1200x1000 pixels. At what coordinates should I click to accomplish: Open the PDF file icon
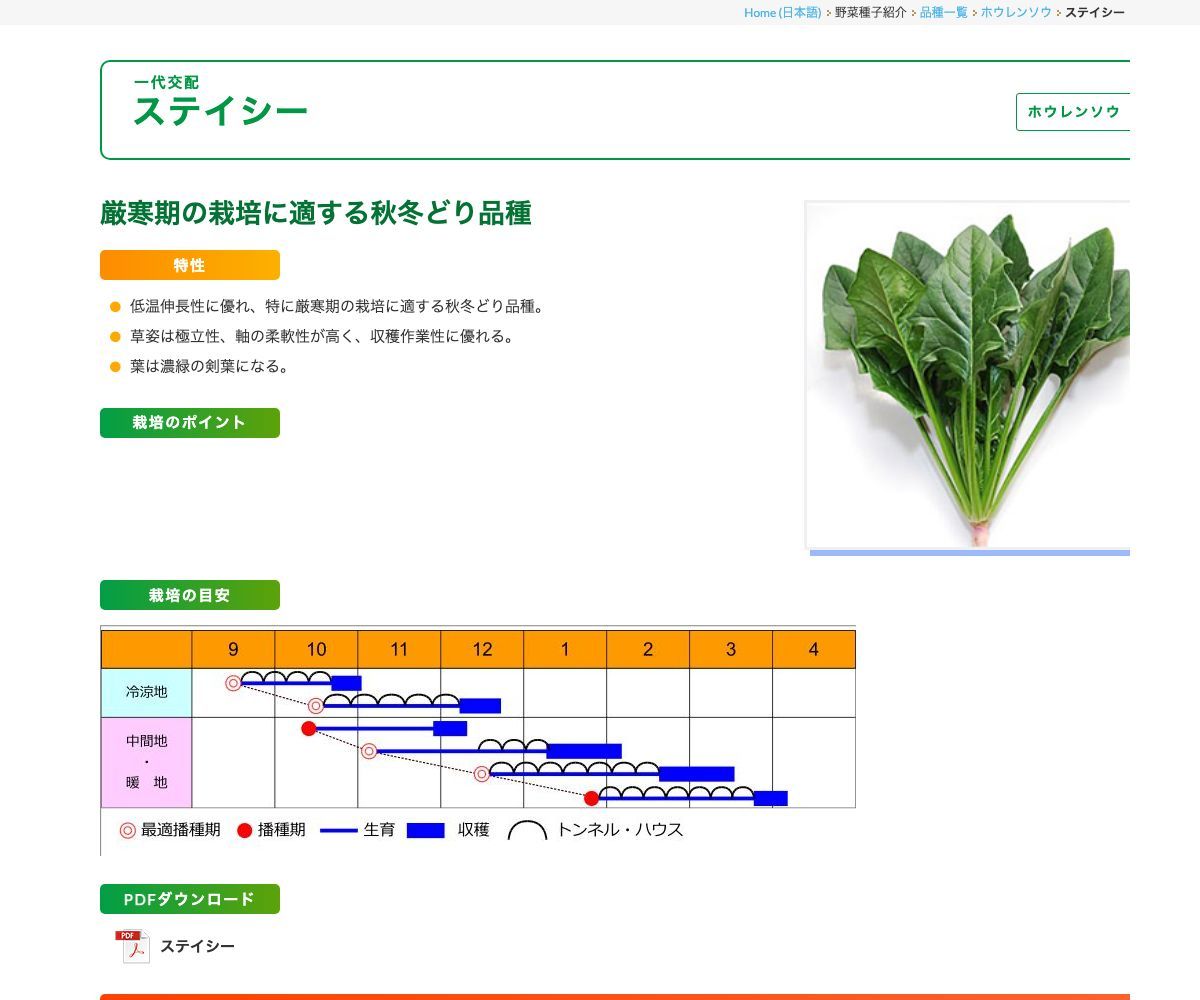tap(132, 946)
